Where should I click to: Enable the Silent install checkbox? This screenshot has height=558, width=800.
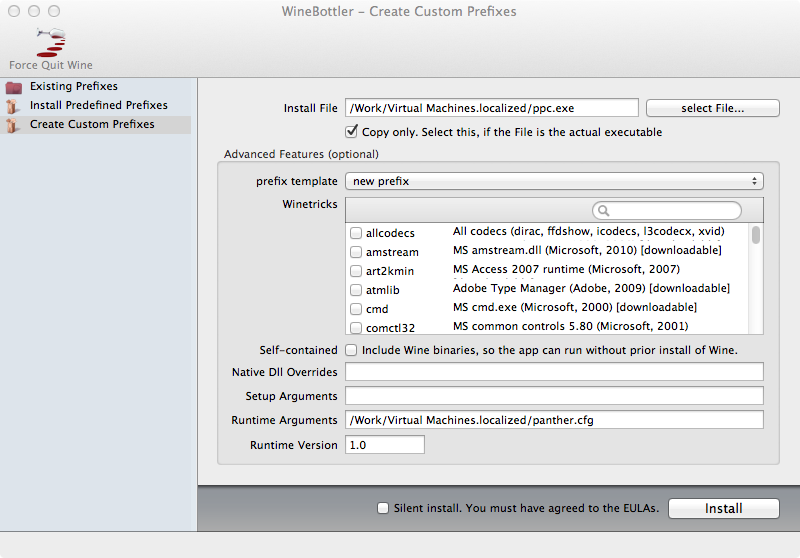pos(383,508)
